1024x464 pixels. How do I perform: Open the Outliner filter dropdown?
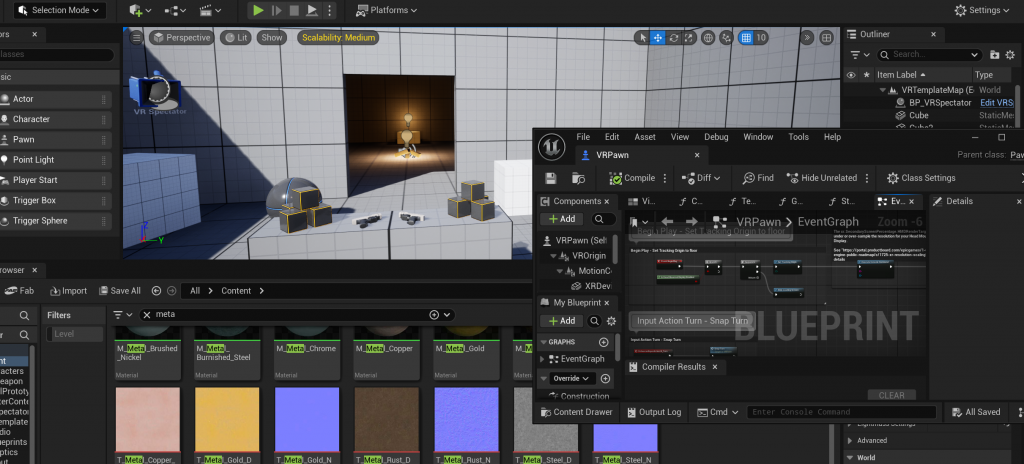(860, 55)
